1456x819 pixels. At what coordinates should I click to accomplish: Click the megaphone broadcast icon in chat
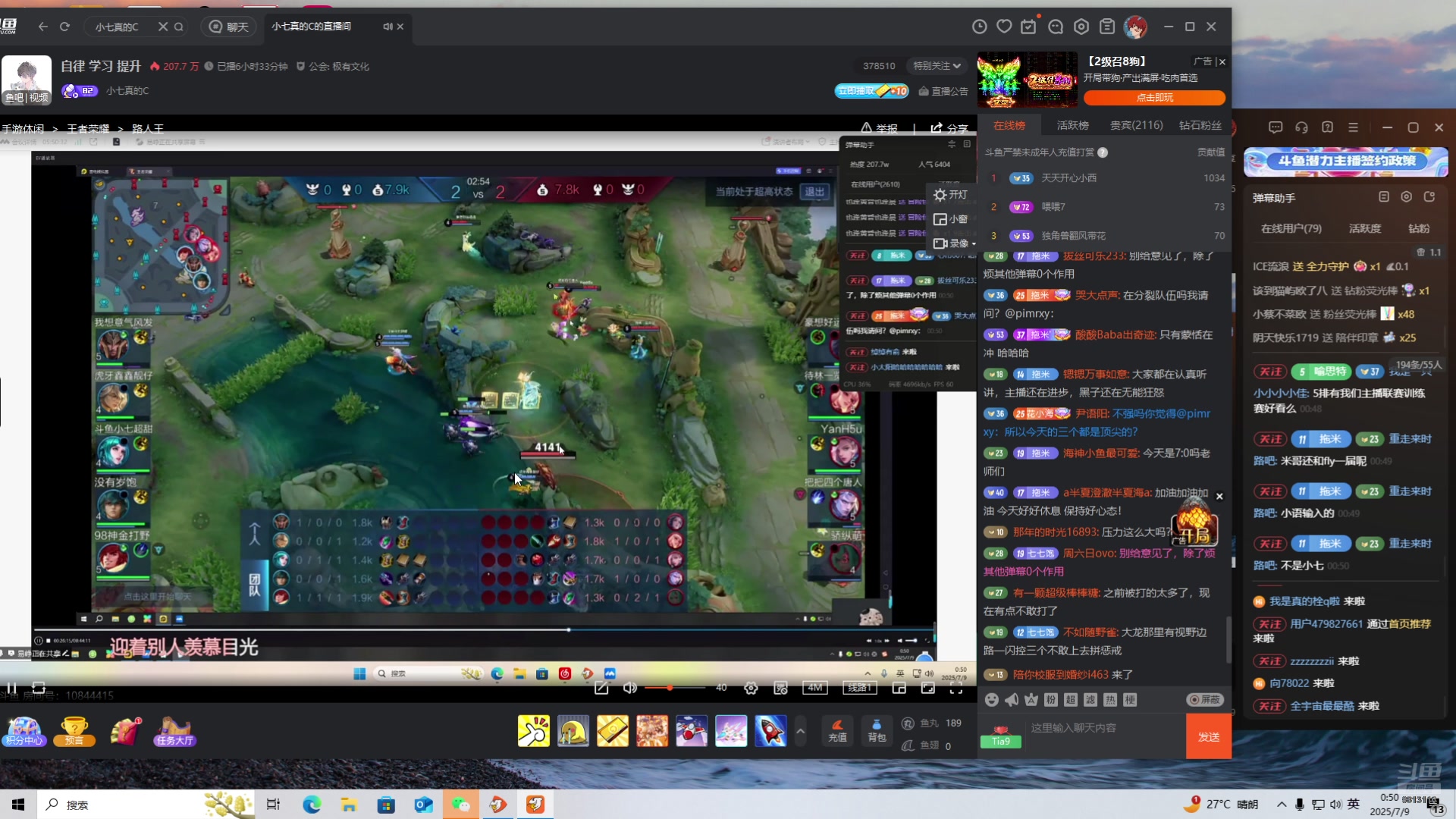1012,700
